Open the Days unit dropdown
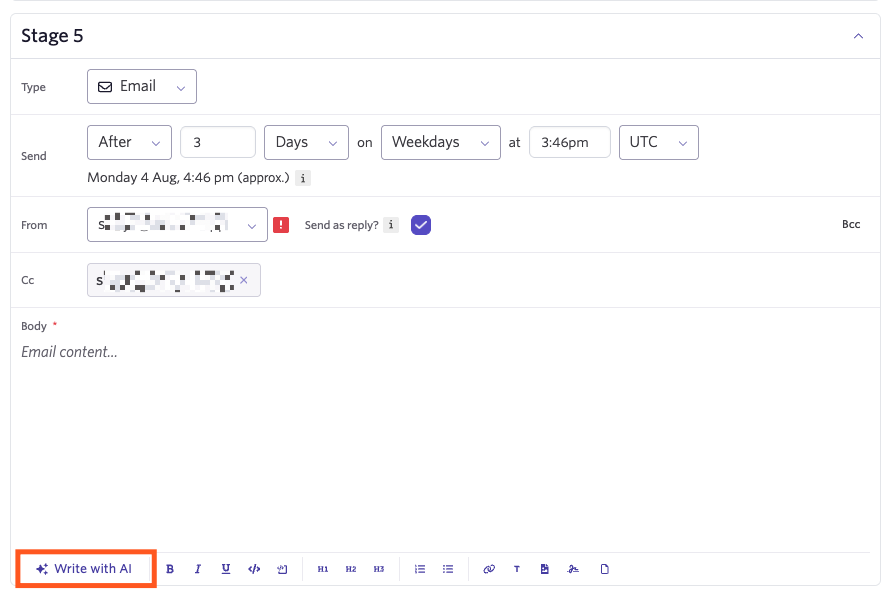 pos(307,142)
